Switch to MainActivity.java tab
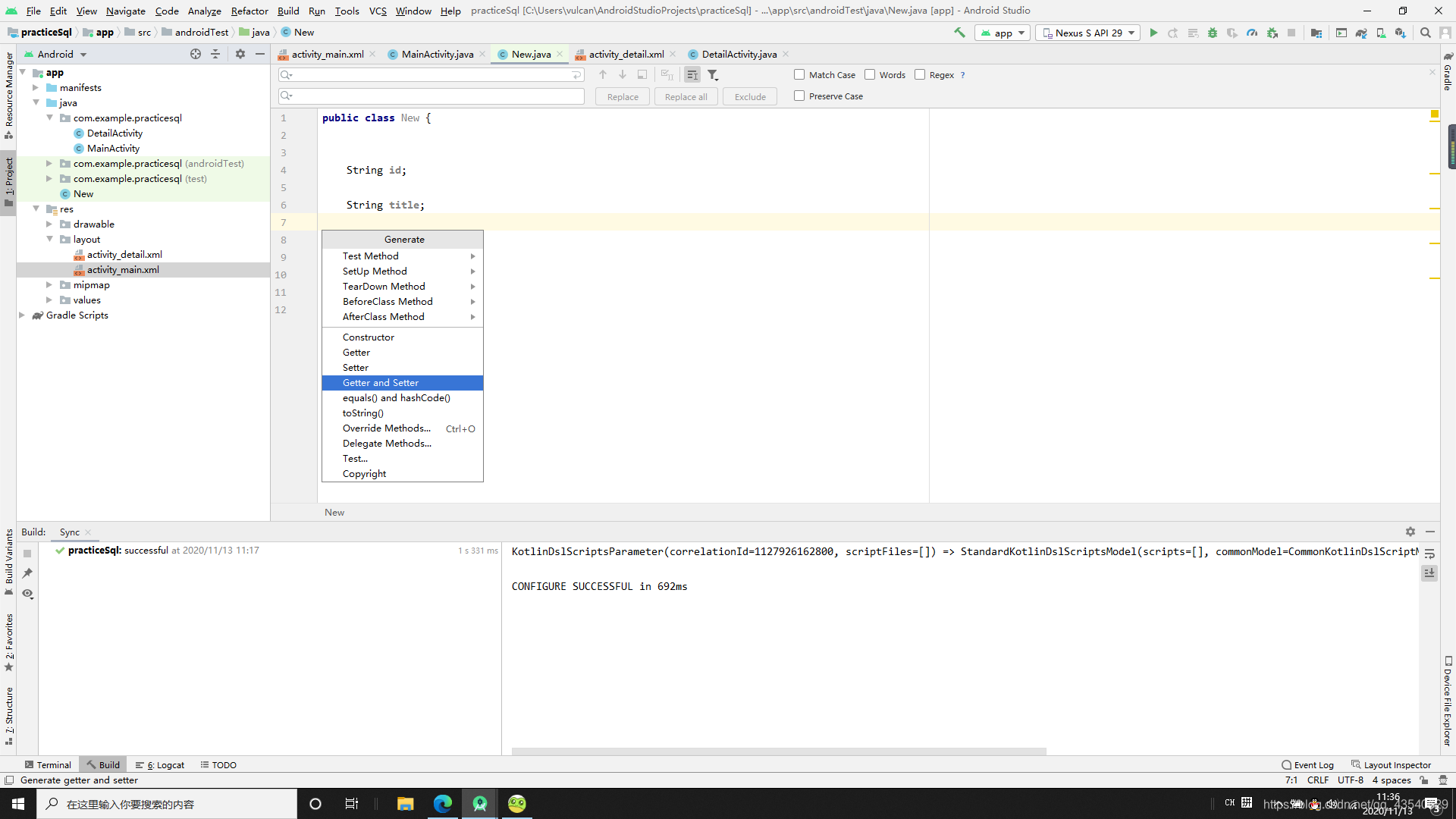 pos(437,54)
